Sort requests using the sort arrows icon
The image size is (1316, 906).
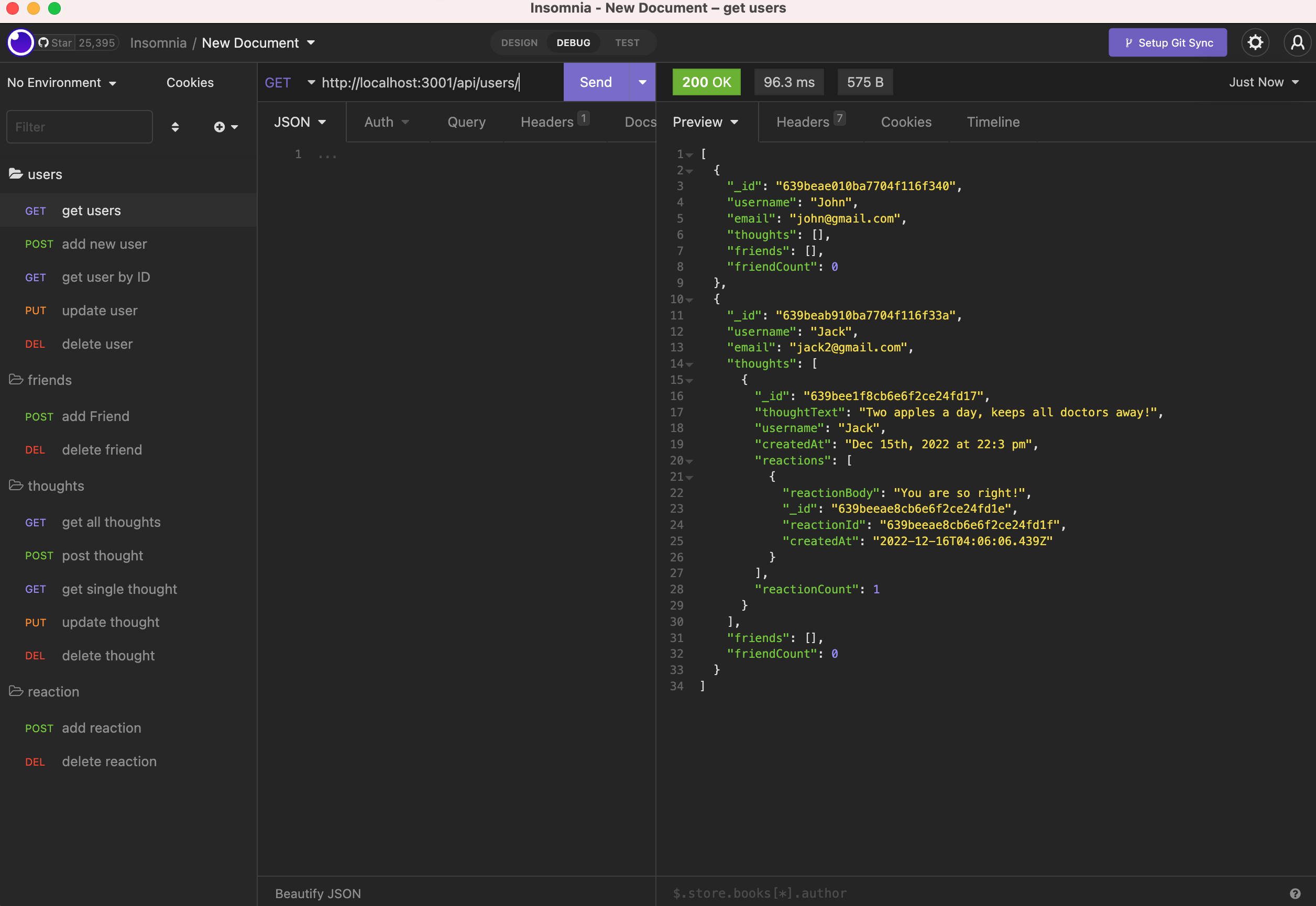point(176,127)
